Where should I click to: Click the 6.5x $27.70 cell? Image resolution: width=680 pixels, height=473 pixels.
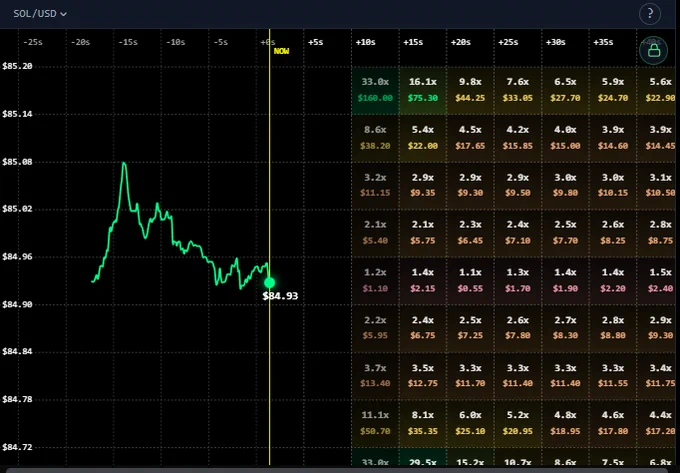(x=565, y=90)
